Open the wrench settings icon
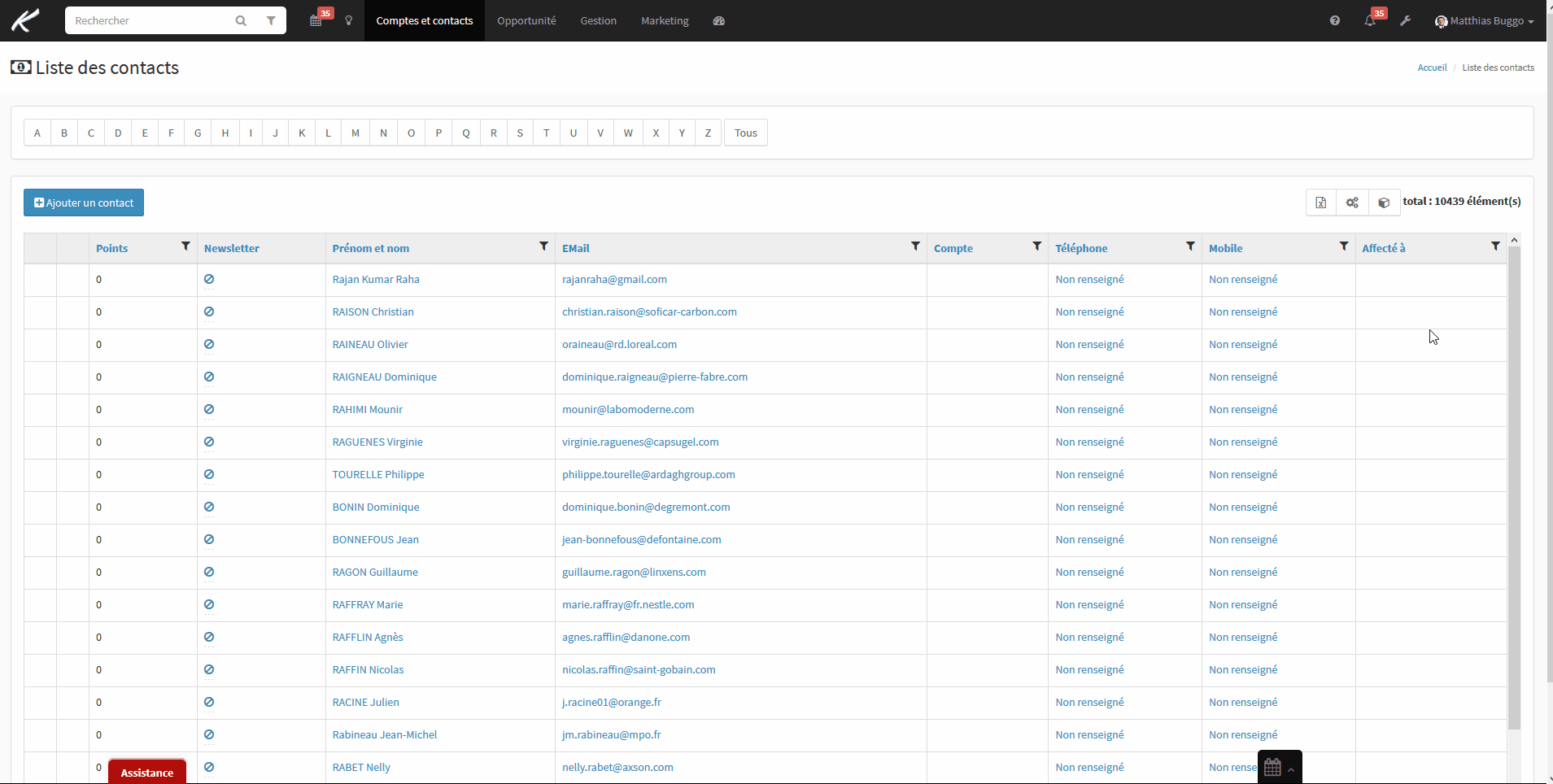This screenshot has height=784, width=1553. tap(1405, 20)
